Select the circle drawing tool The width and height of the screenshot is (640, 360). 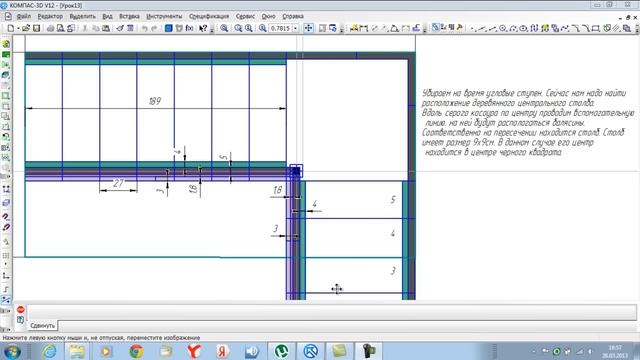503,28
